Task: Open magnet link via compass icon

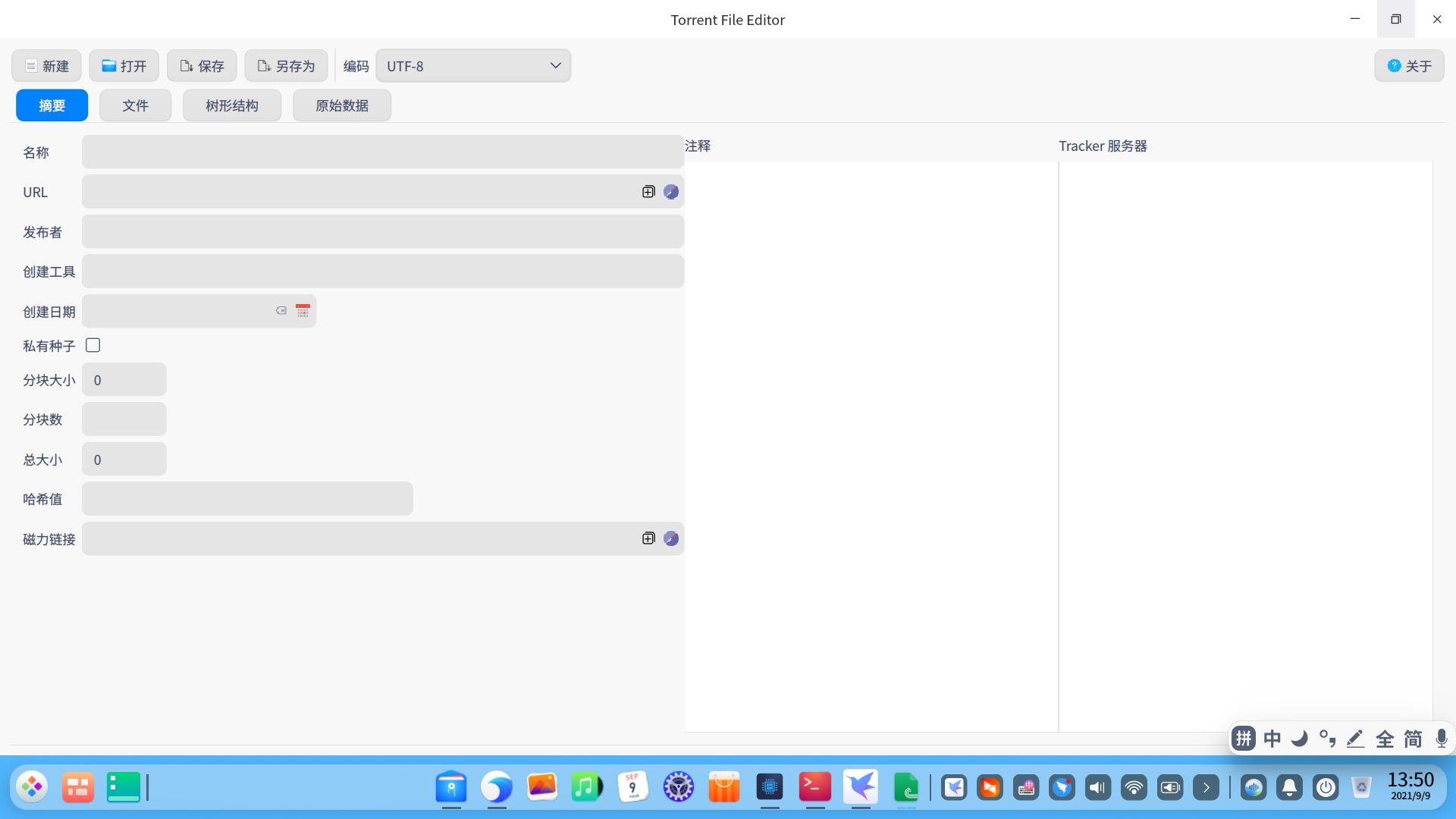Action: (x=671, y=538)
